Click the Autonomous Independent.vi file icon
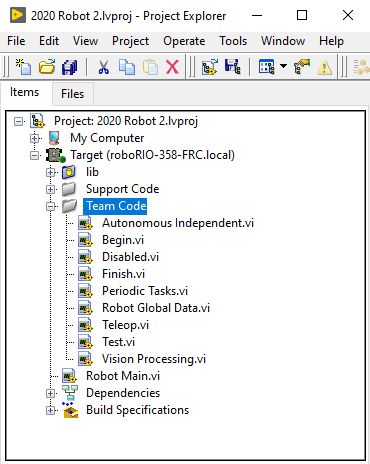Screen dimensions: 370x464 click(x=85, y=223)
